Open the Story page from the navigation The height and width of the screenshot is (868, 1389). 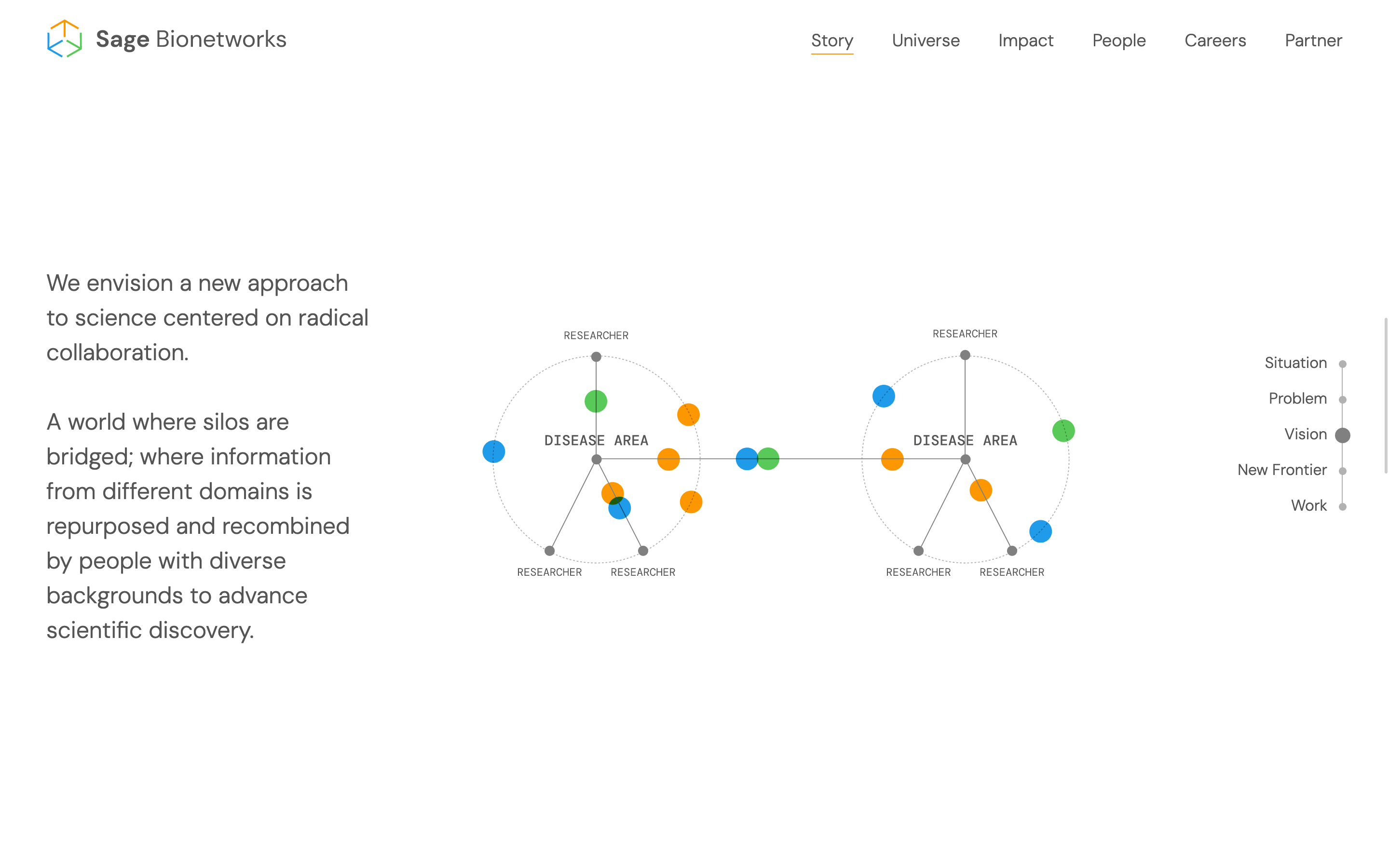[x=832, y=40]
